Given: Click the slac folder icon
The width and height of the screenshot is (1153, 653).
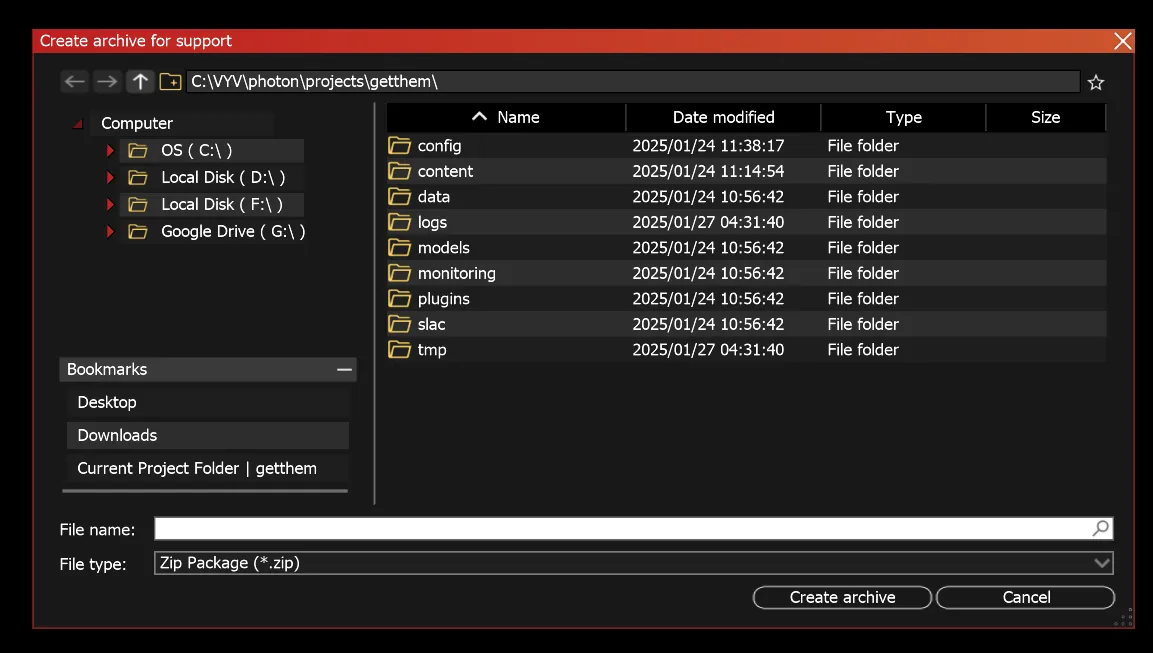Looking at the screenshot, I should pyautogui.click(x=399, y=324).
